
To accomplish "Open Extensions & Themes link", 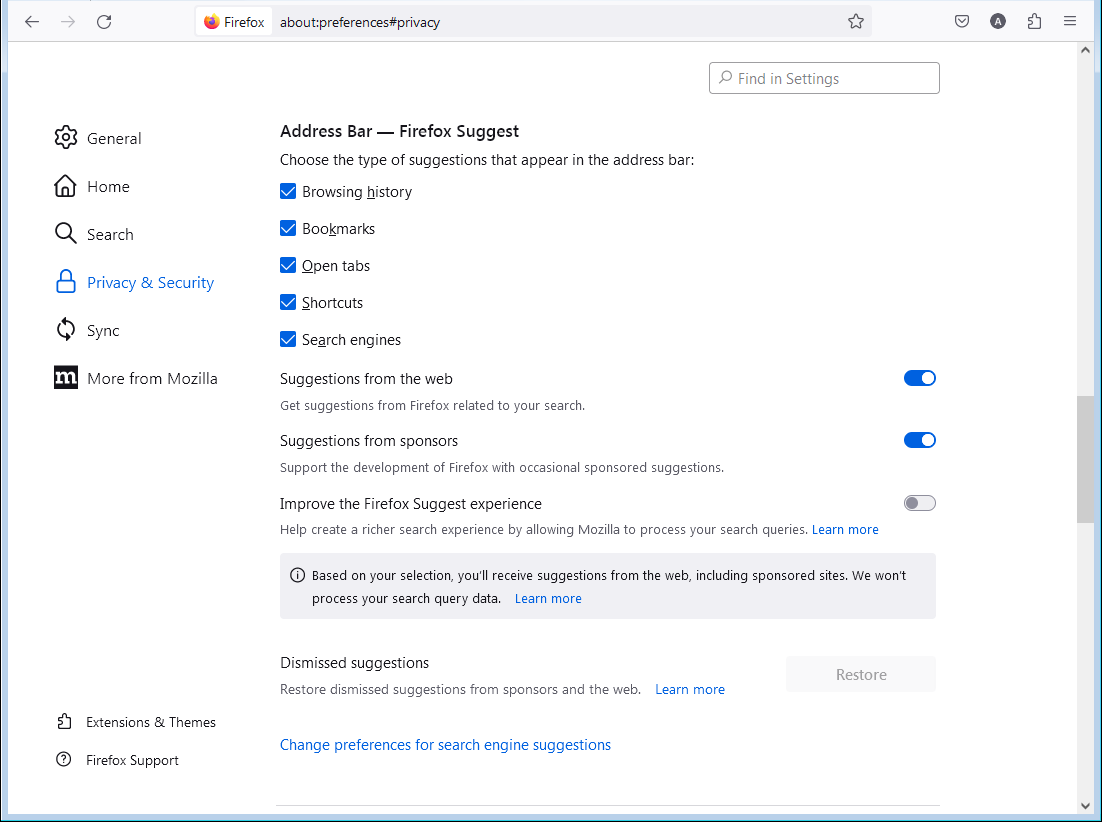I will (x=151, y=722).
